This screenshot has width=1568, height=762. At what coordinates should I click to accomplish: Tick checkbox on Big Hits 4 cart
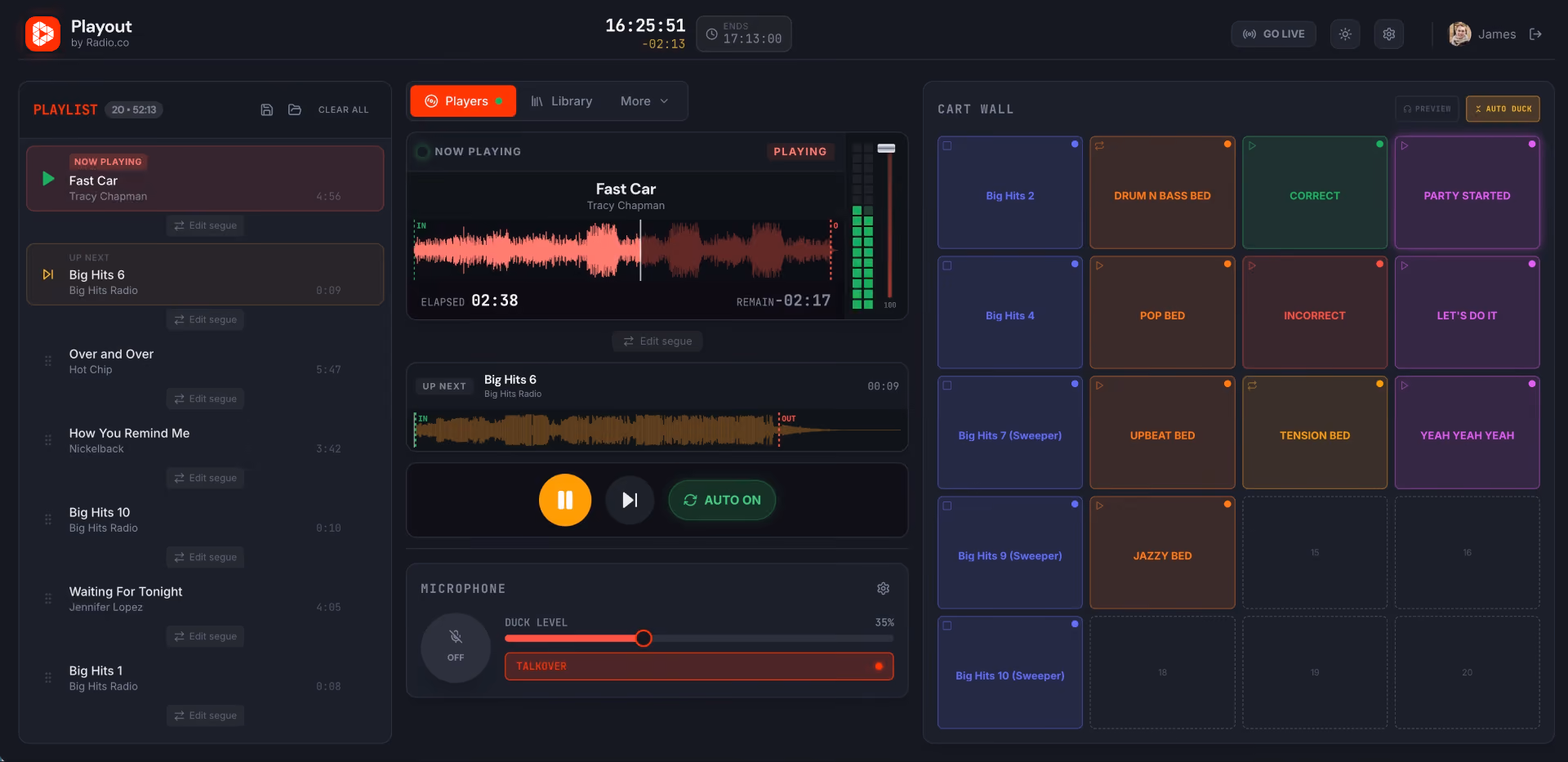[947, 265]
